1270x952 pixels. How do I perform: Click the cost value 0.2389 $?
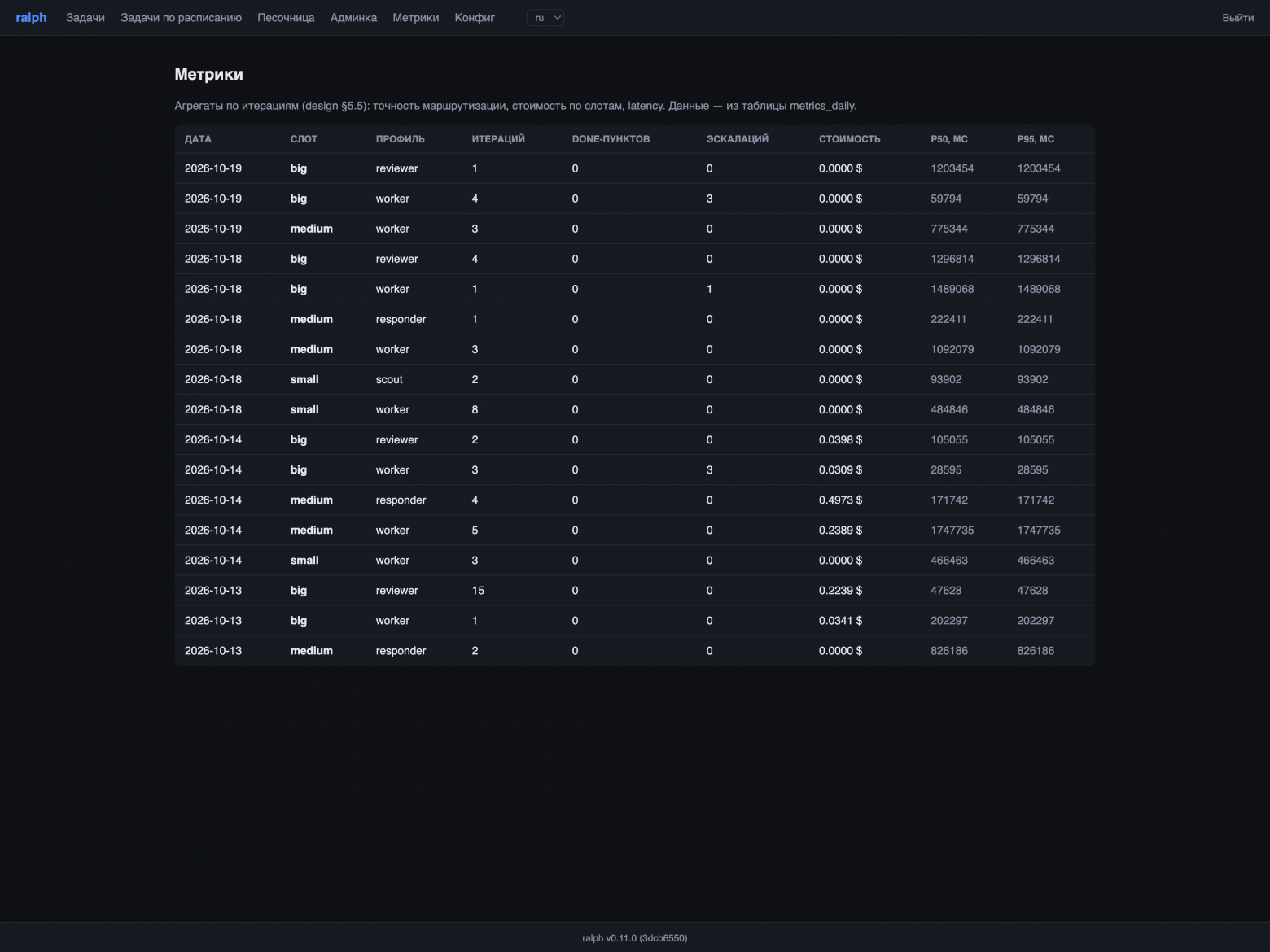click(x=840, y=531)
